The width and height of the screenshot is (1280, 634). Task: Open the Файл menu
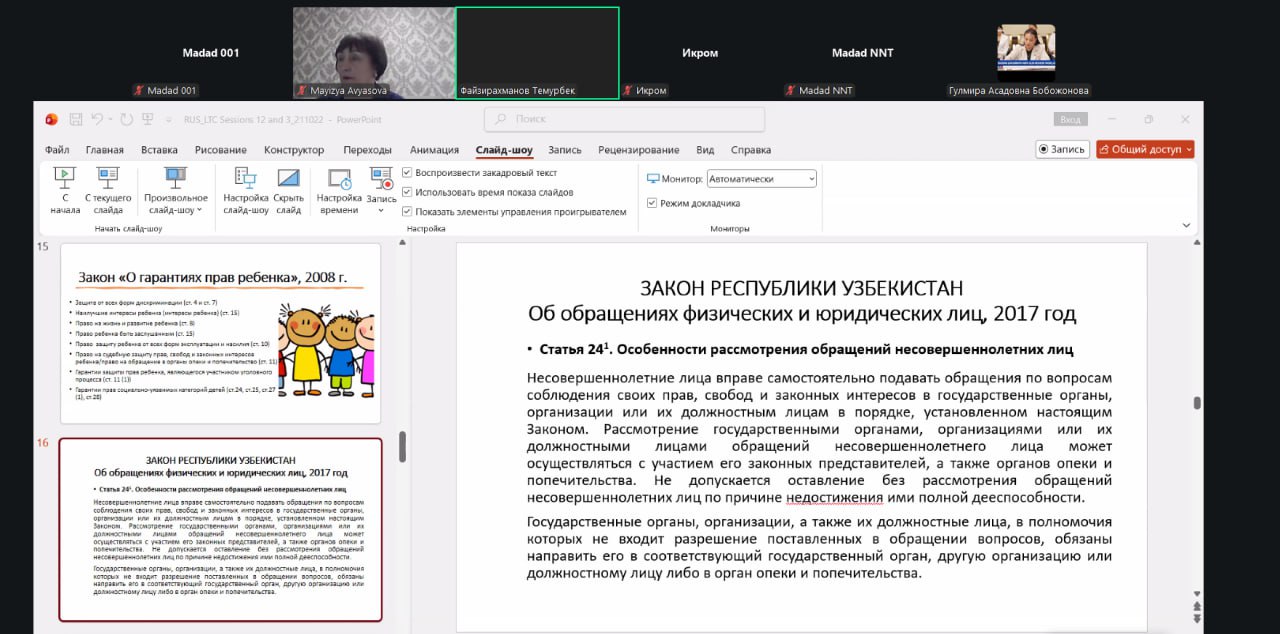click(x=57, y=150)
